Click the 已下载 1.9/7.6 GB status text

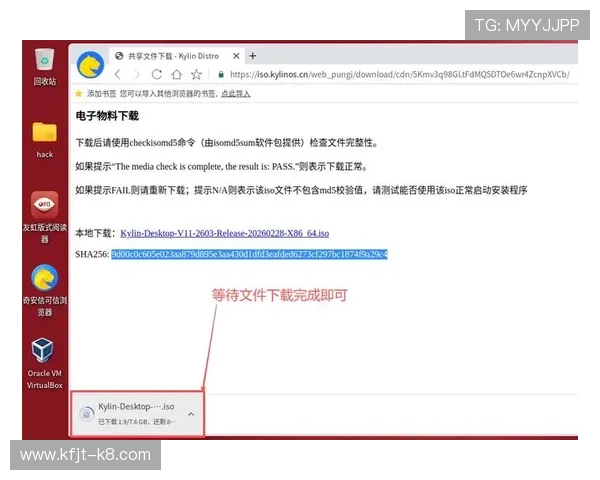coord(137,422)
